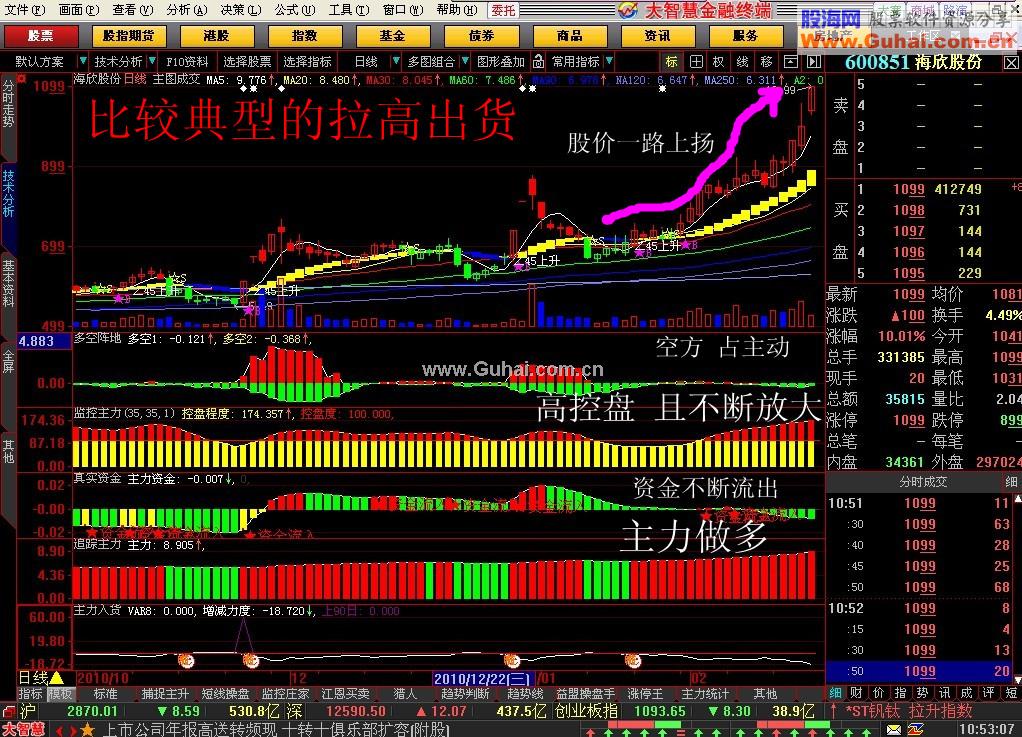1022x737 pixels.
Task: Click the crosshair grid icon
Action: tap(696, 62)
